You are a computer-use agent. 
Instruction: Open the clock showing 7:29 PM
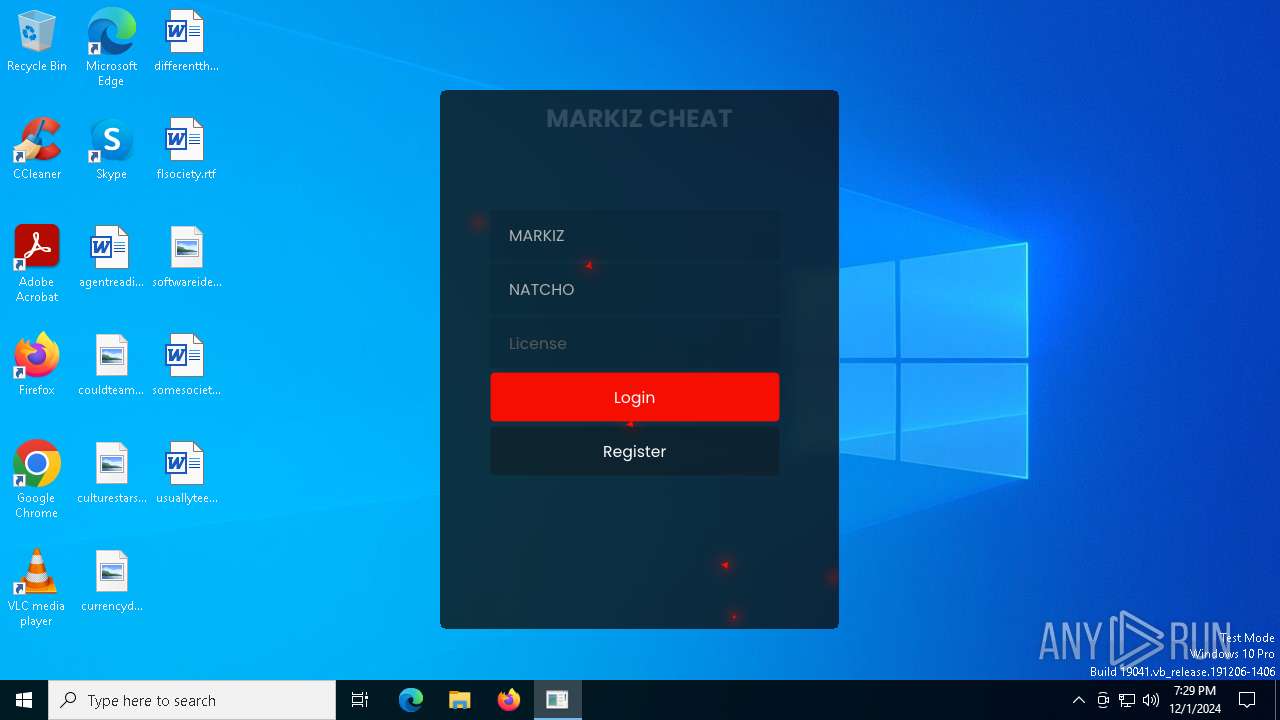[1195, 700]
